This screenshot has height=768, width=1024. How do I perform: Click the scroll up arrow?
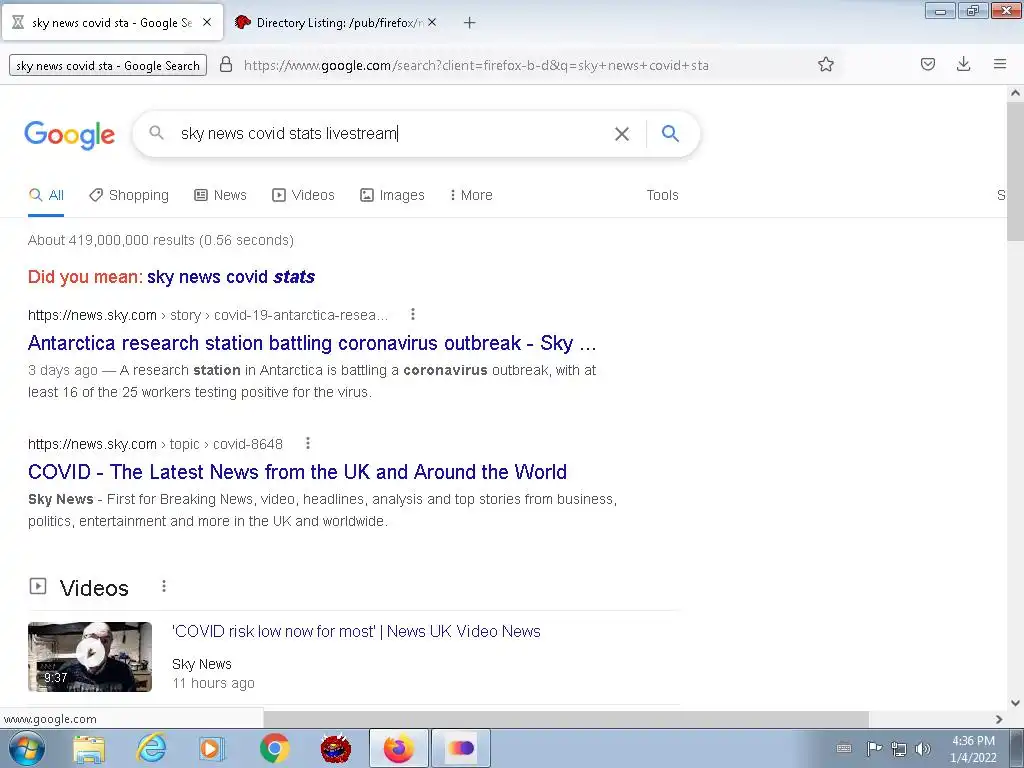pos(1016,93)
